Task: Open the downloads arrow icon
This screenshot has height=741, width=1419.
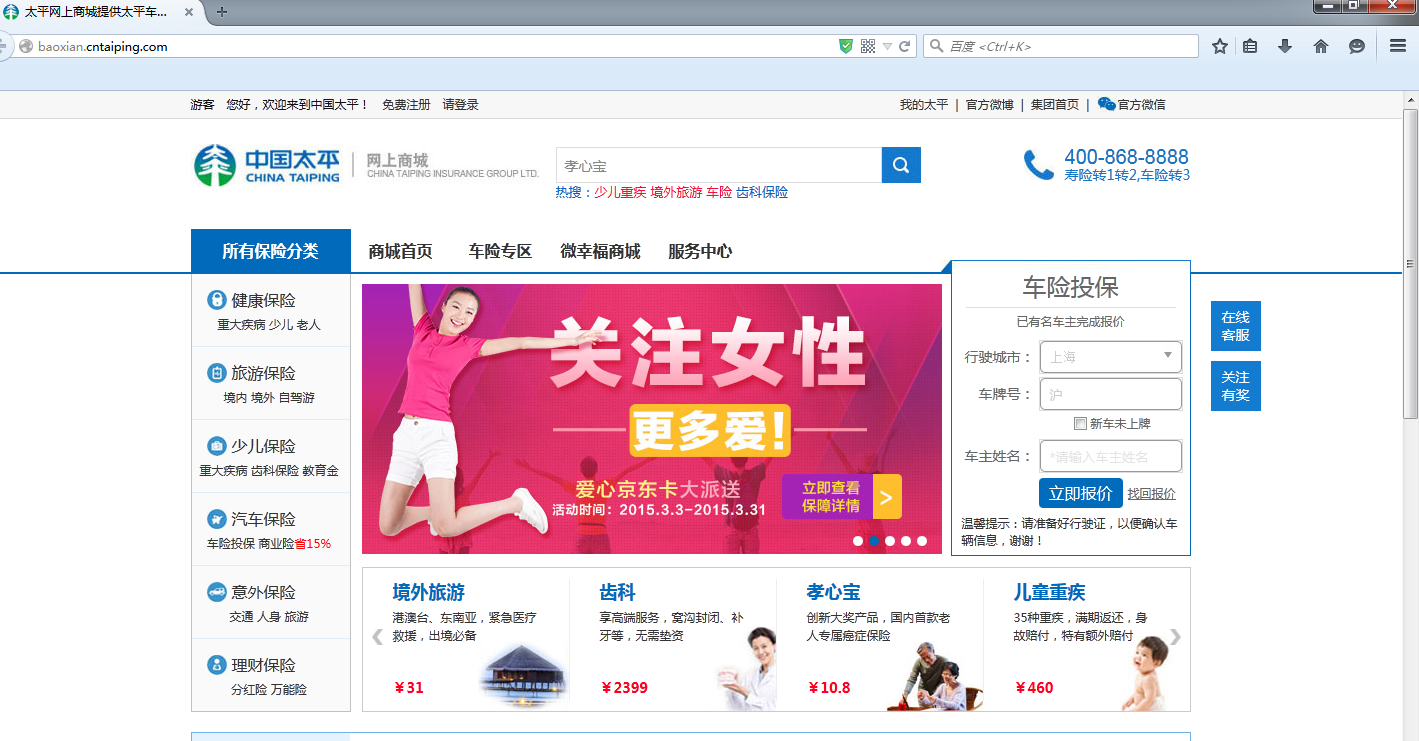Action: pyautogui.click(x=1285, y=46)
